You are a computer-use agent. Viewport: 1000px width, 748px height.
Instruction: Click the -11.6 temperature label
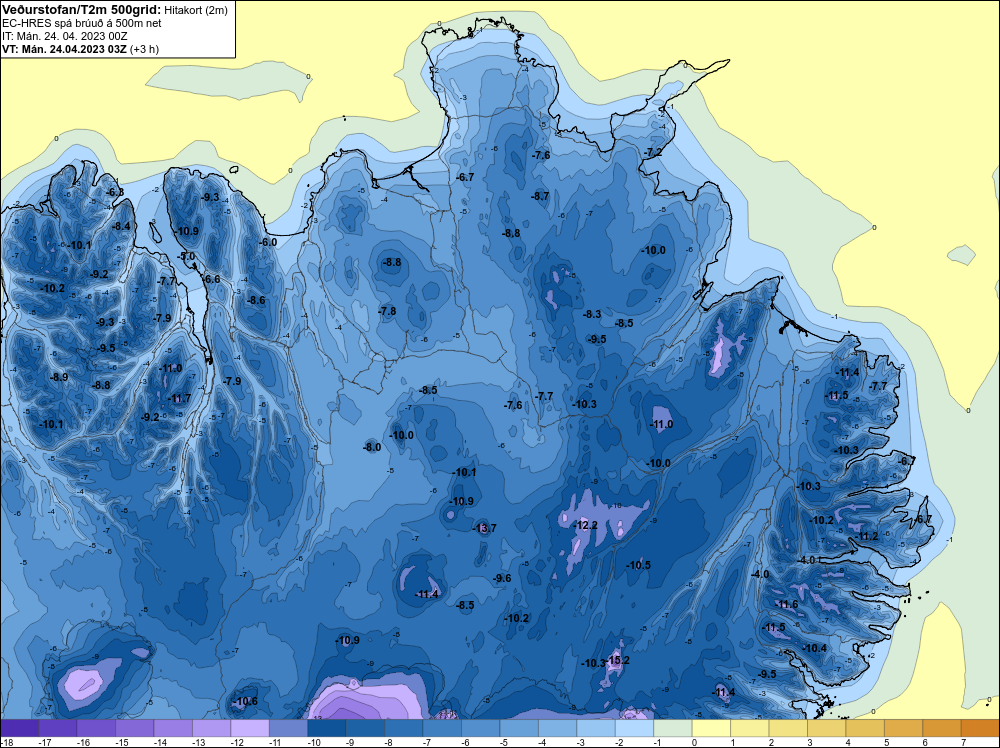(786, 605)
